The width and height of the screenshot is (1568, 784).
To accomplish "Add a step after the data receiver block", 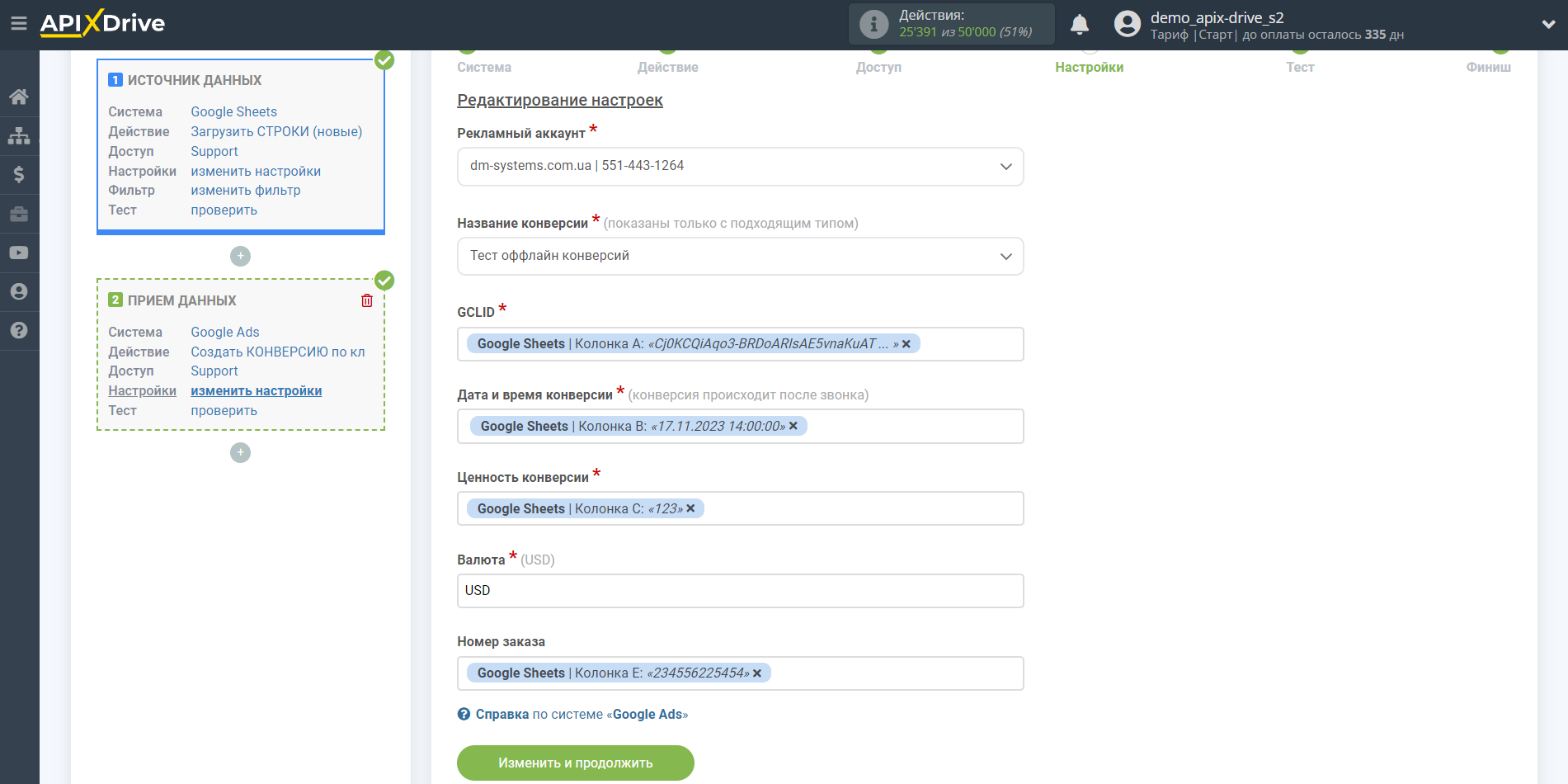I will (x=240, y=452).
